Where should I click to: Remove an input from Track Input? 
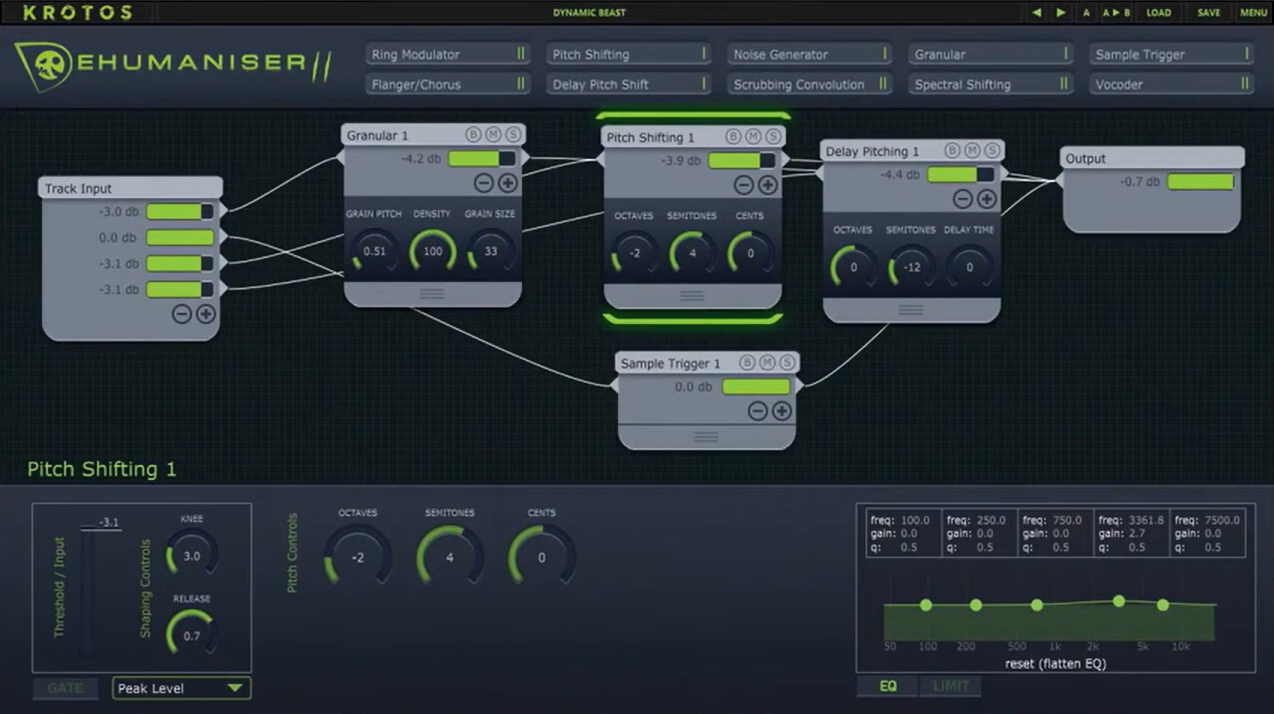[181, 314]
